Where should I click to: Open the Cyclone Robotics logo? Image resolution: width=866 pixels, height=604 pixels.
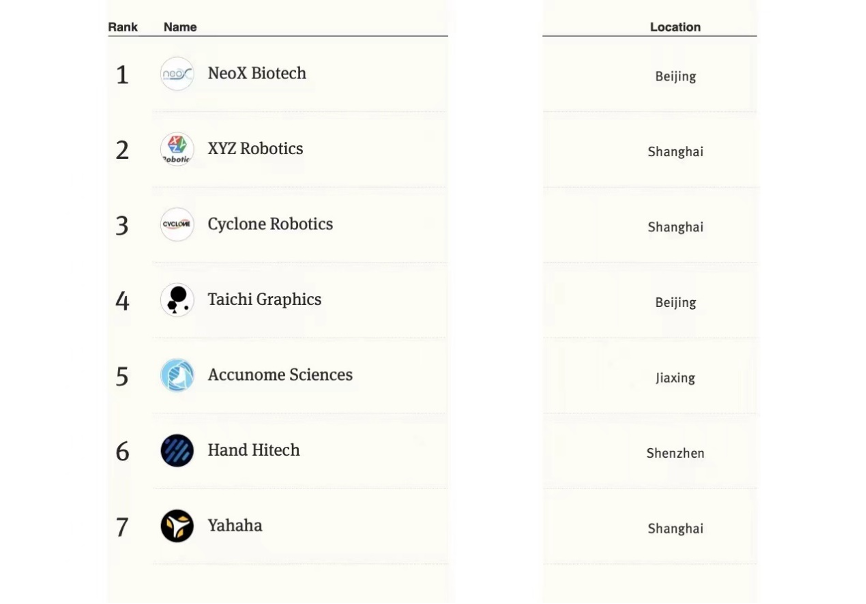tap(177, 224)
